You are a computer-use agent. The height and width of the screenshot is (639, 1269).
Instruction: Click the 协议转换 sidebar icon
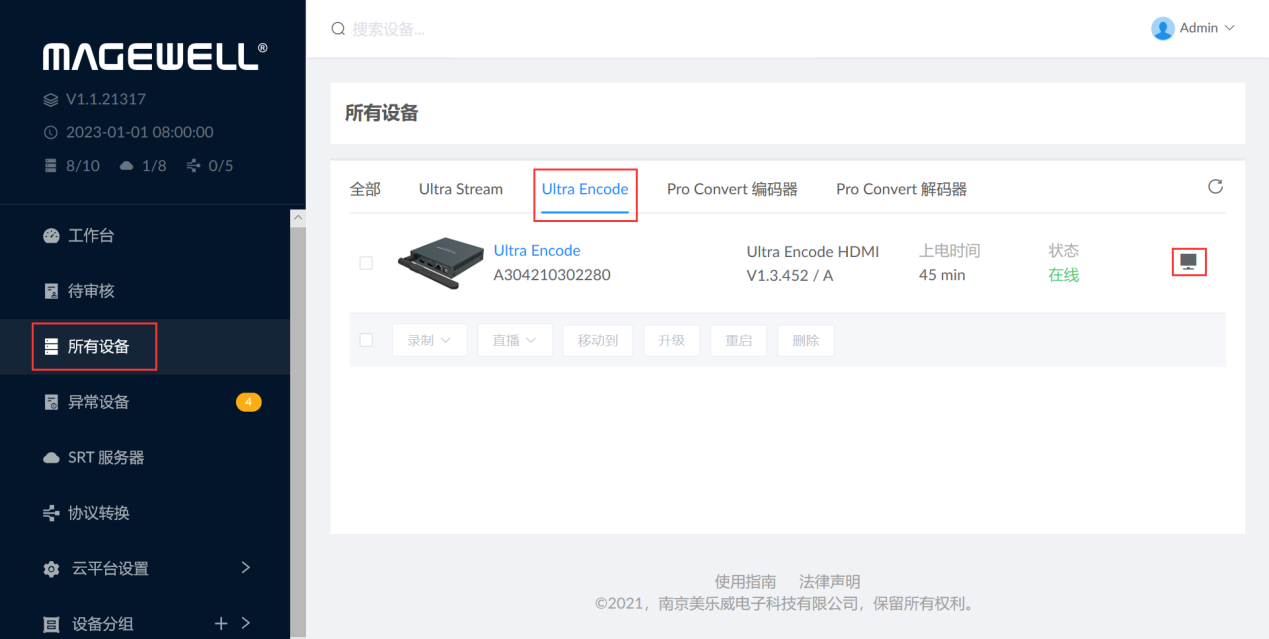click(x=52, y=513)
